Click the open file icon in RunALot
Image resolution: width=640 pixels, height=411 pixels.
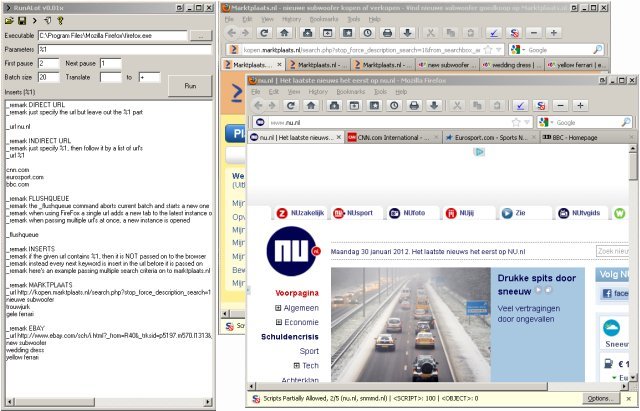pos(8,20)
